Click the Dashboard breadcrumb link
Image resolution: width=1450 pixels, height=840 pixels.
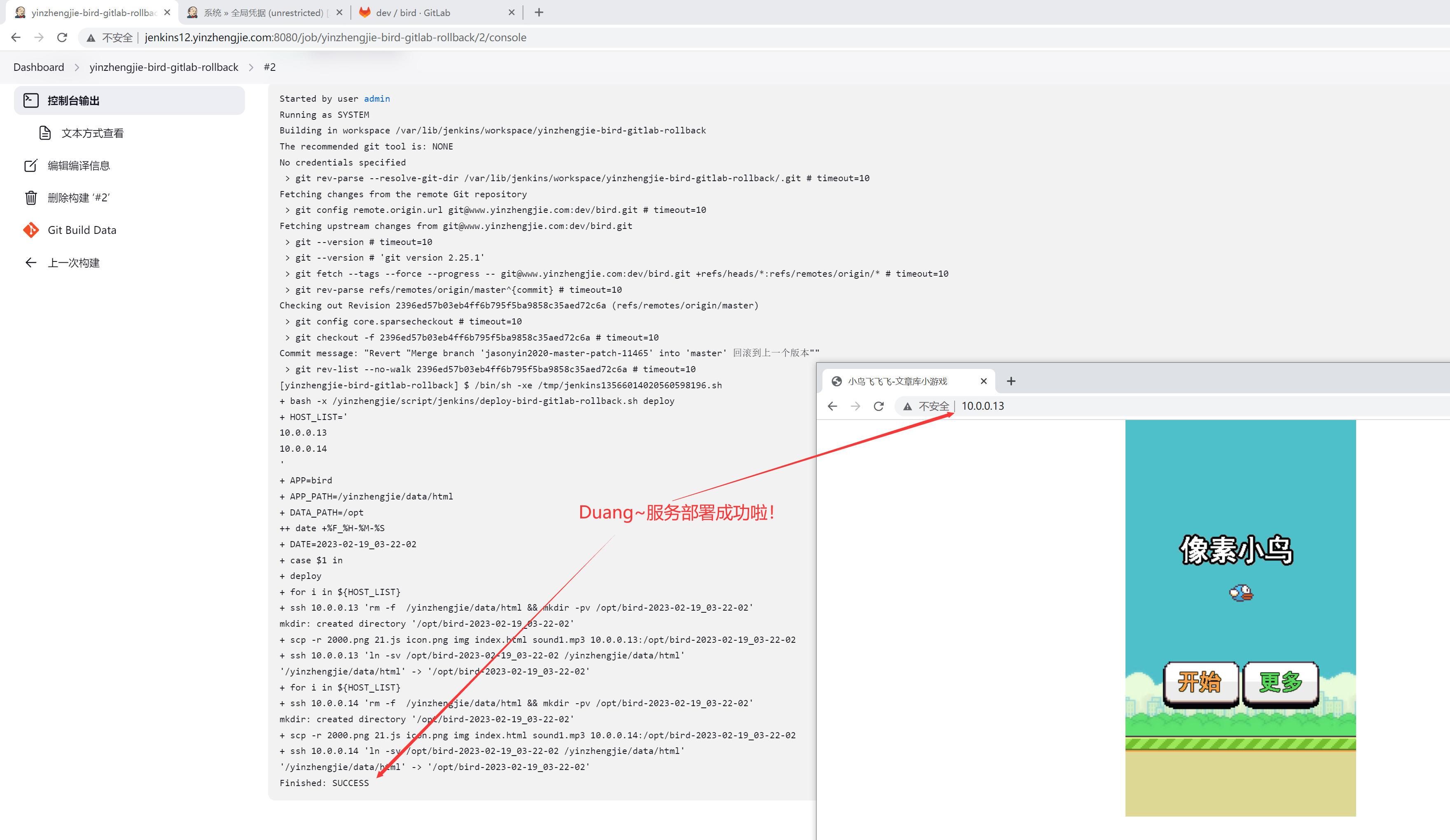tap(39, 67)
